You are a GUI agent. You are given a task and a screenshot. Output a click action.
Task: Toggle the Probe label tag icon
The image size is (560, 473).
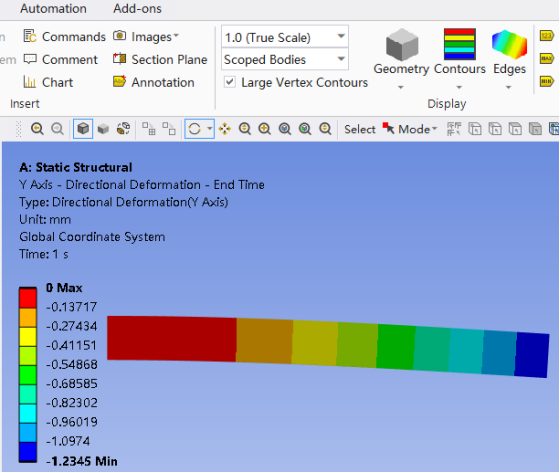(547, 36)
